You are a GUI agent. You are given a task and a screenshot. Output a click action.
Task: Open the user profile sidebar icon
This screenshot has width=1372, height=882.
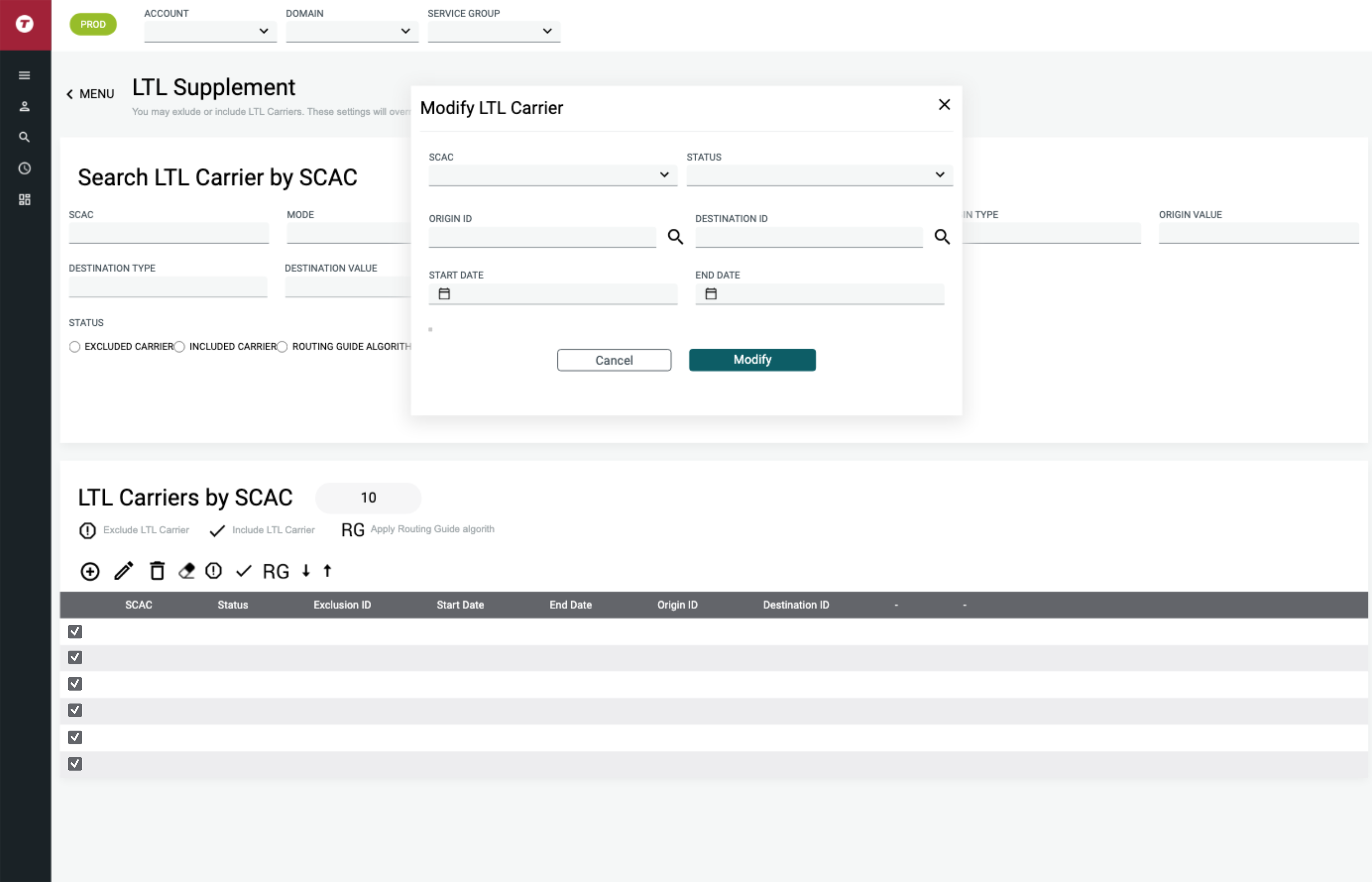click(x=24, y=106)
